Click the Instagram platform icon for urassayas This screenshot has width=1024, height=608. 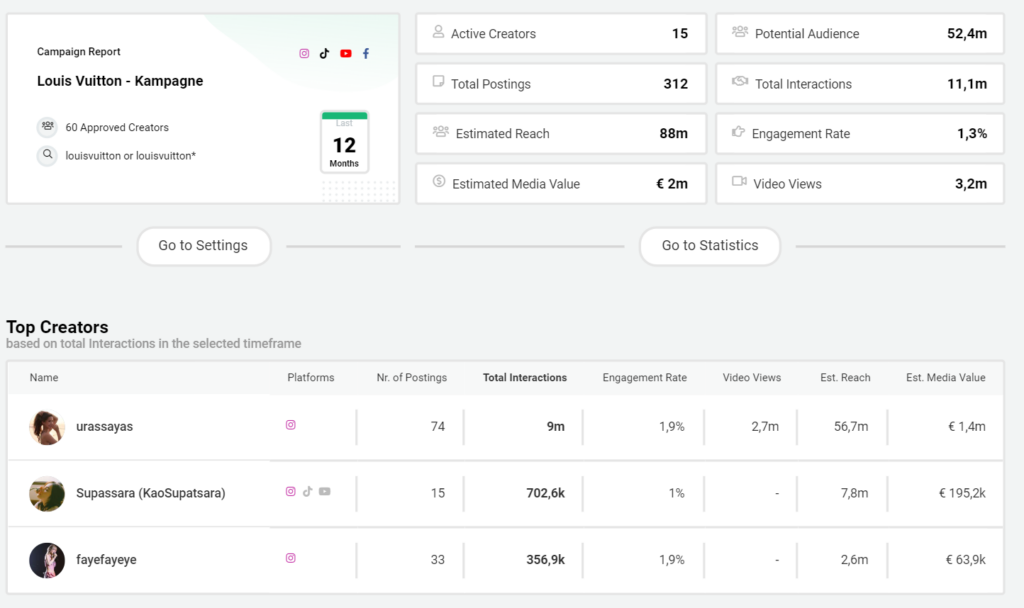(x=291, y=425)
